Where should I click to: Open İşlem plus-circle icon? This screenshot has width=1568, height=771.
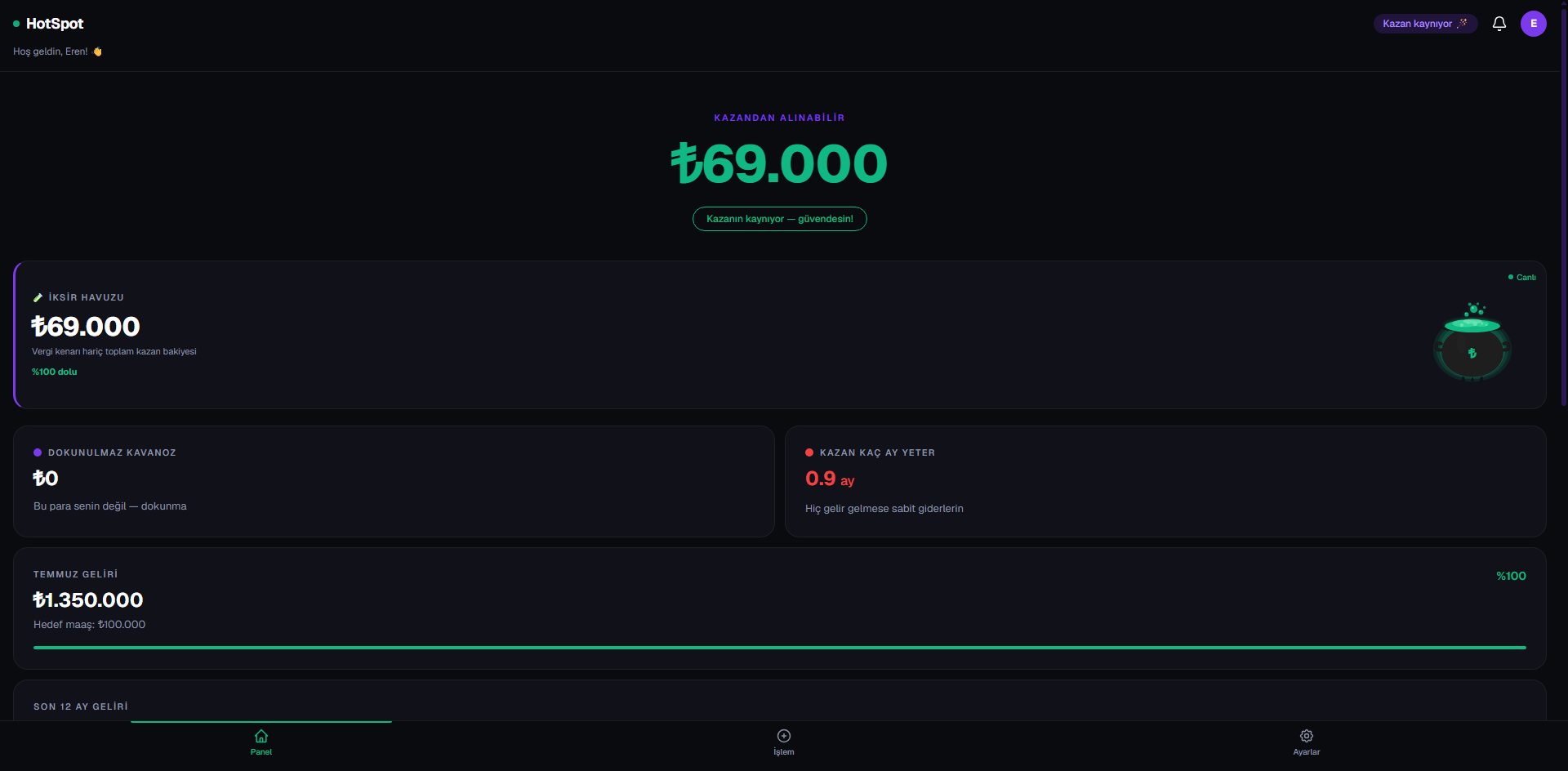(784, 736)
